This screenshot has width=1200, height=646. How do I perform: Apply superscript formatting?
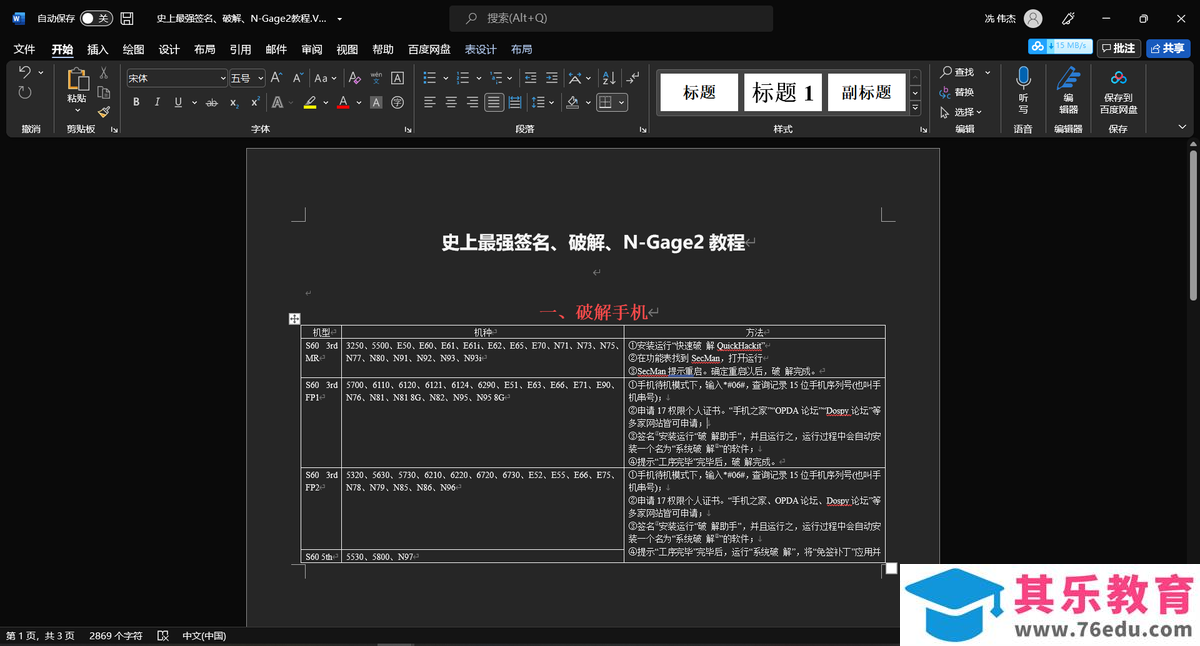(255, 102)
